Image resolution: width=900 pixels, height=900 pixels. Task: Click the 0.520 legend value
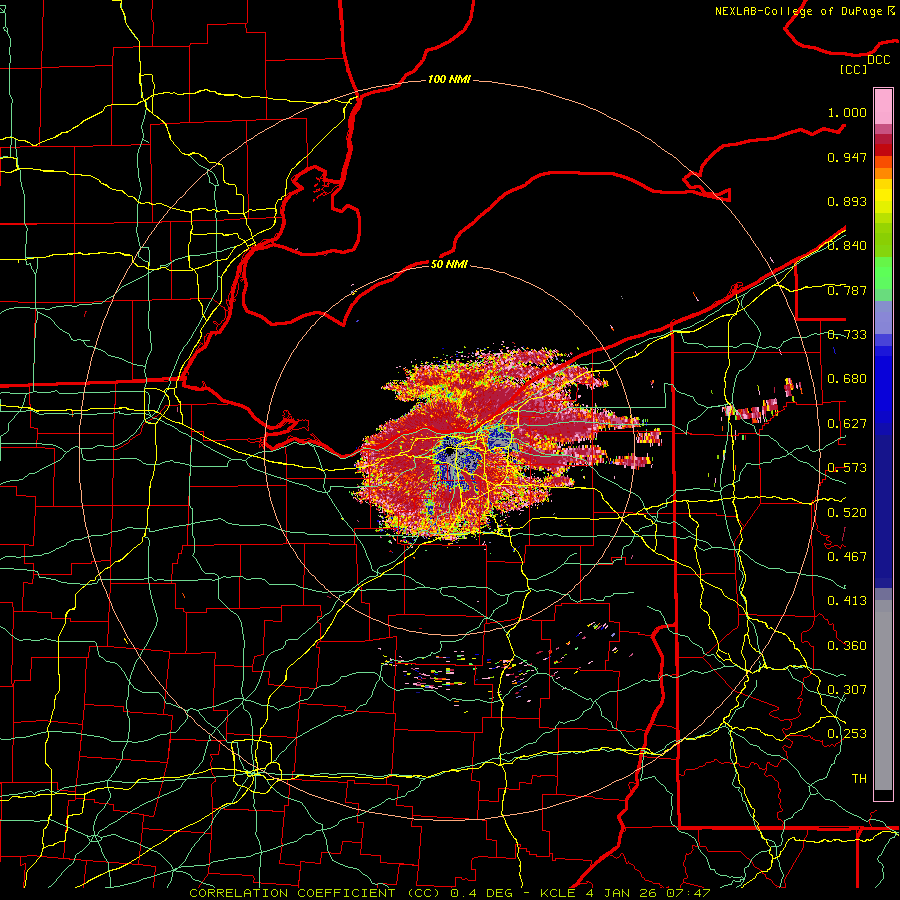[847, 513]
